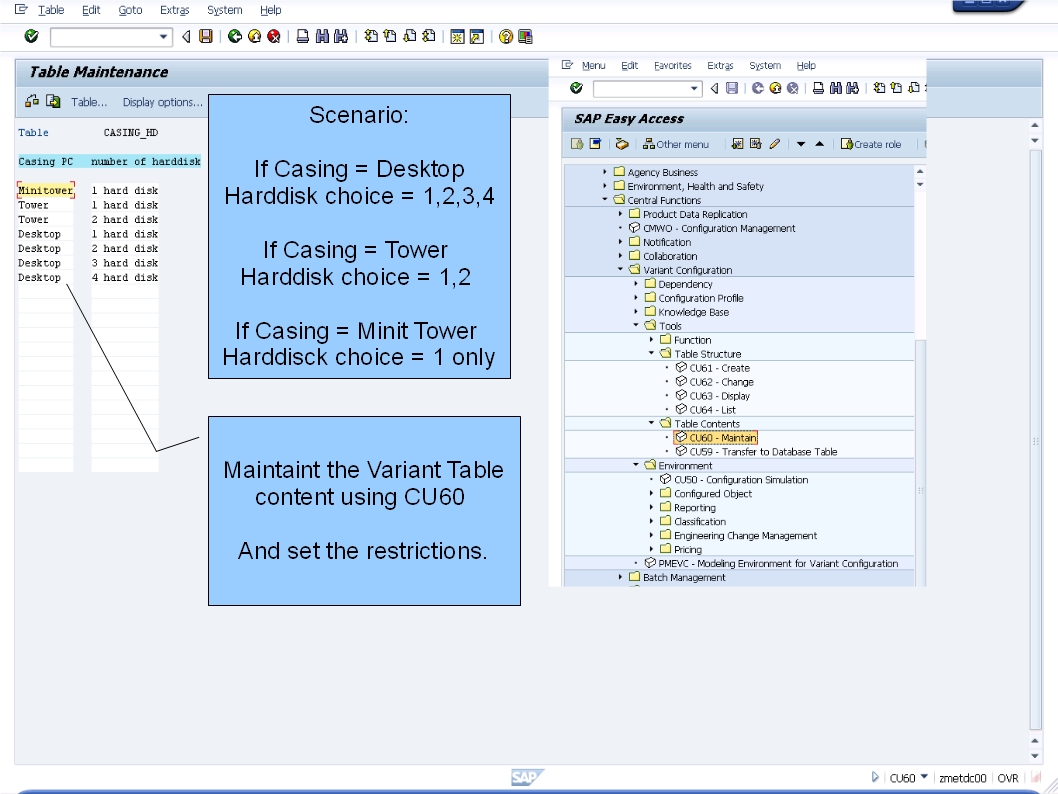Open CU60 dropdown in status bar
Image resolution: width=1058 pixels, height=794 pixels.
(x=924, y=776)
